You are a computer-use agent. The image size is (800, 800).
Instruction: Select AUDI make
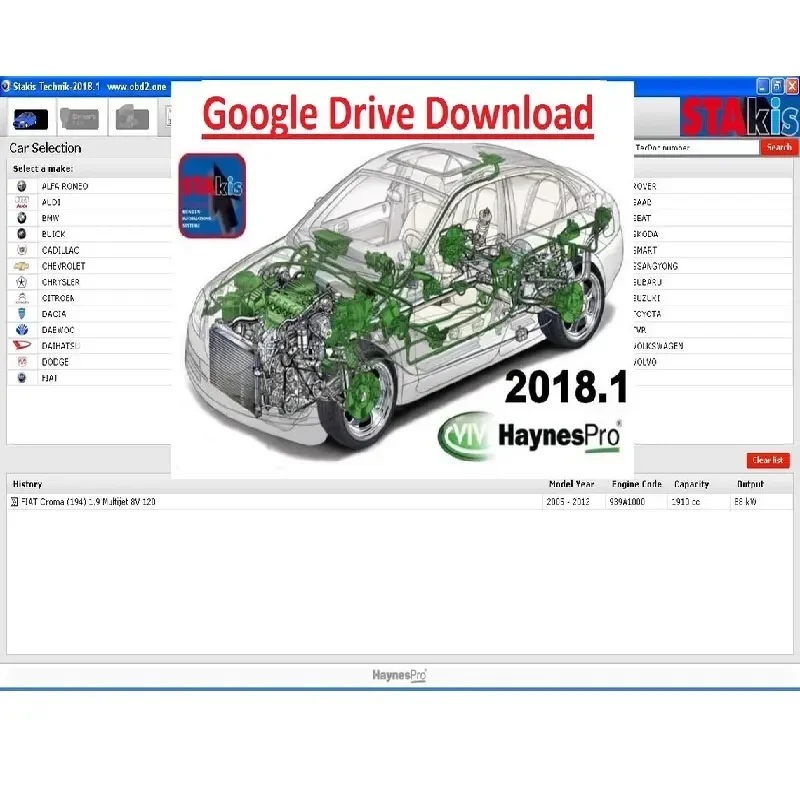click(x=51, y=202)
